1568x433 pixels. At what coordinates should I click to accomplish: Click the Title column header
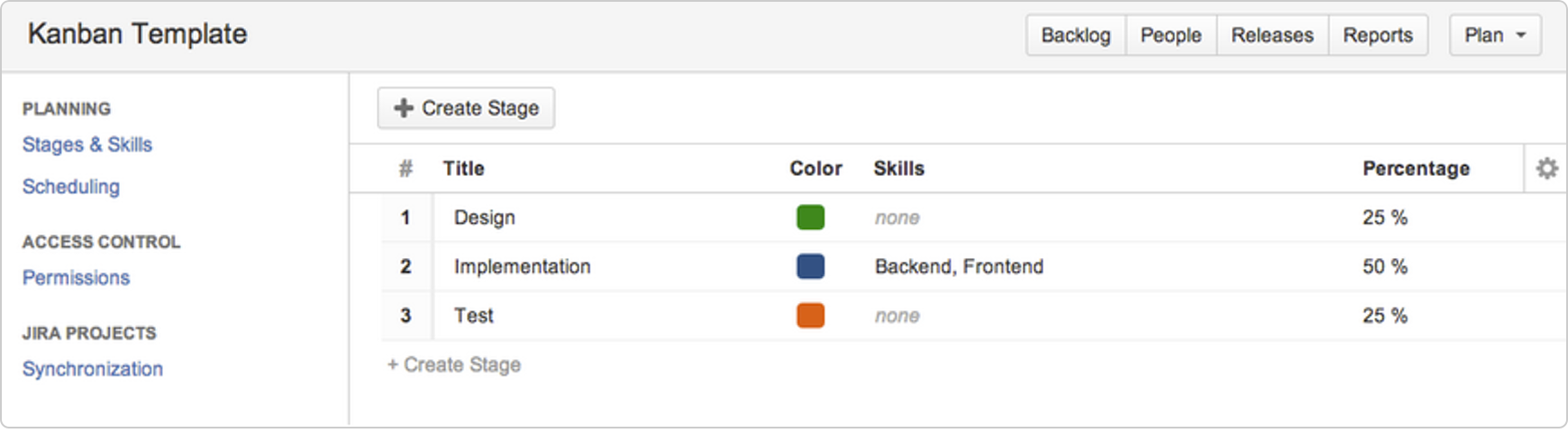click(x=463, y=168)
